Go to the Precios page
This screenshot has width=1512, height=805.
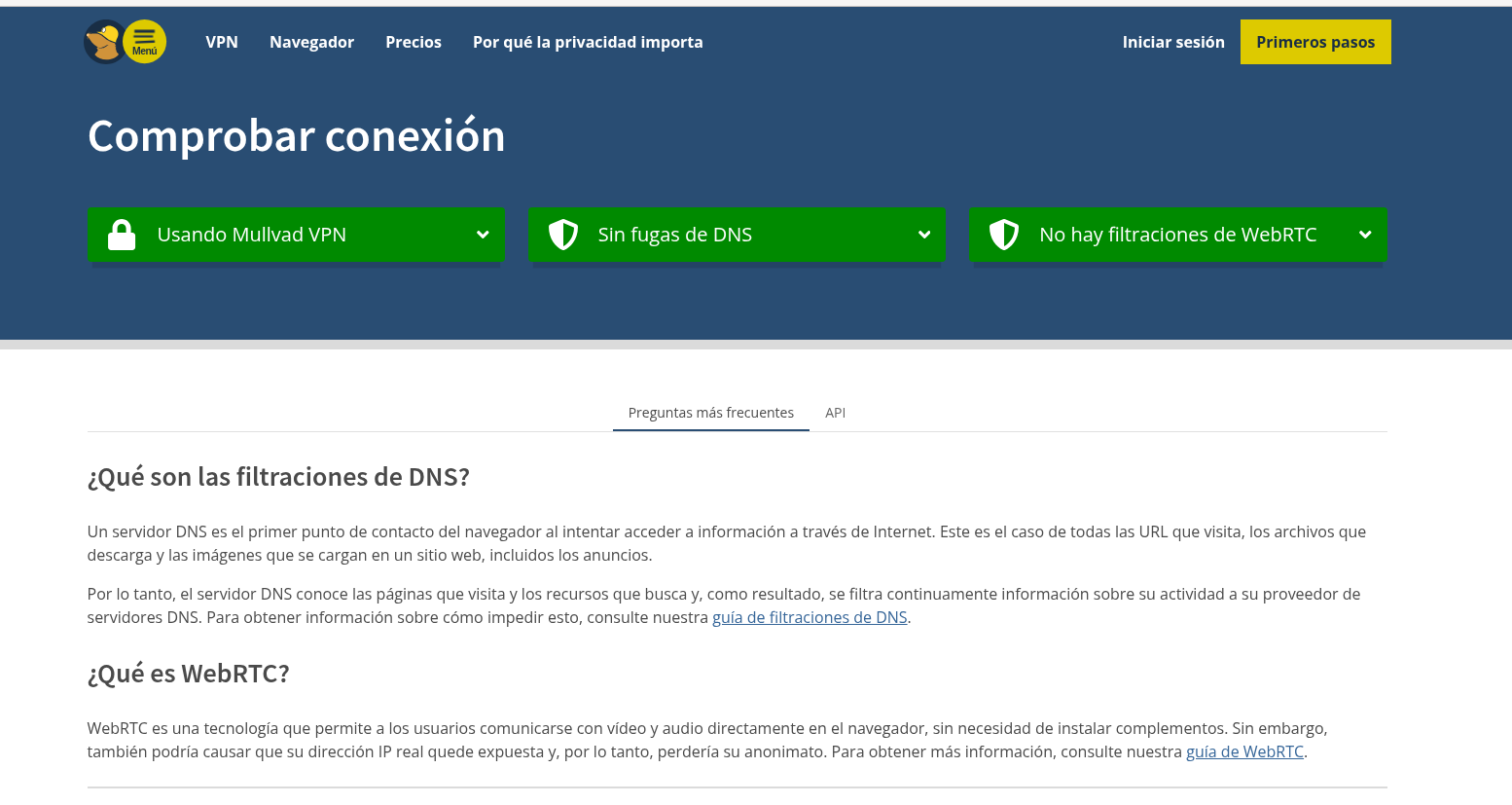pyautogui.click(x=414, y=42)
